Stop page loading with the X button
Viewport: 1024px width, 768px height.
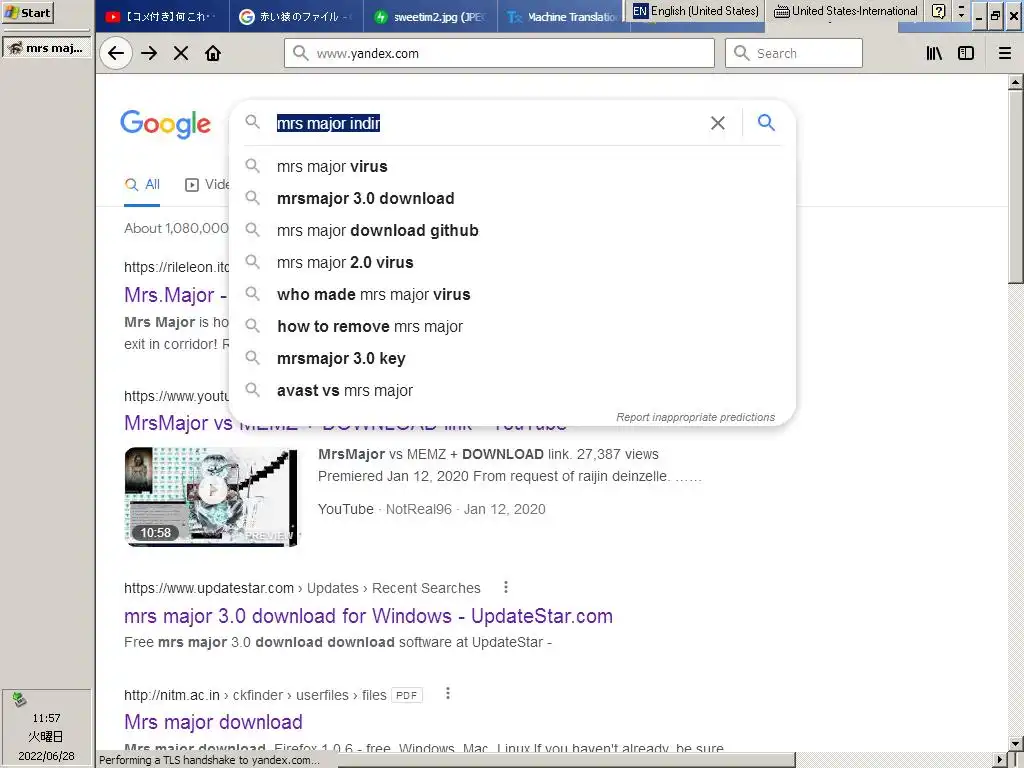tap(181, 54)
